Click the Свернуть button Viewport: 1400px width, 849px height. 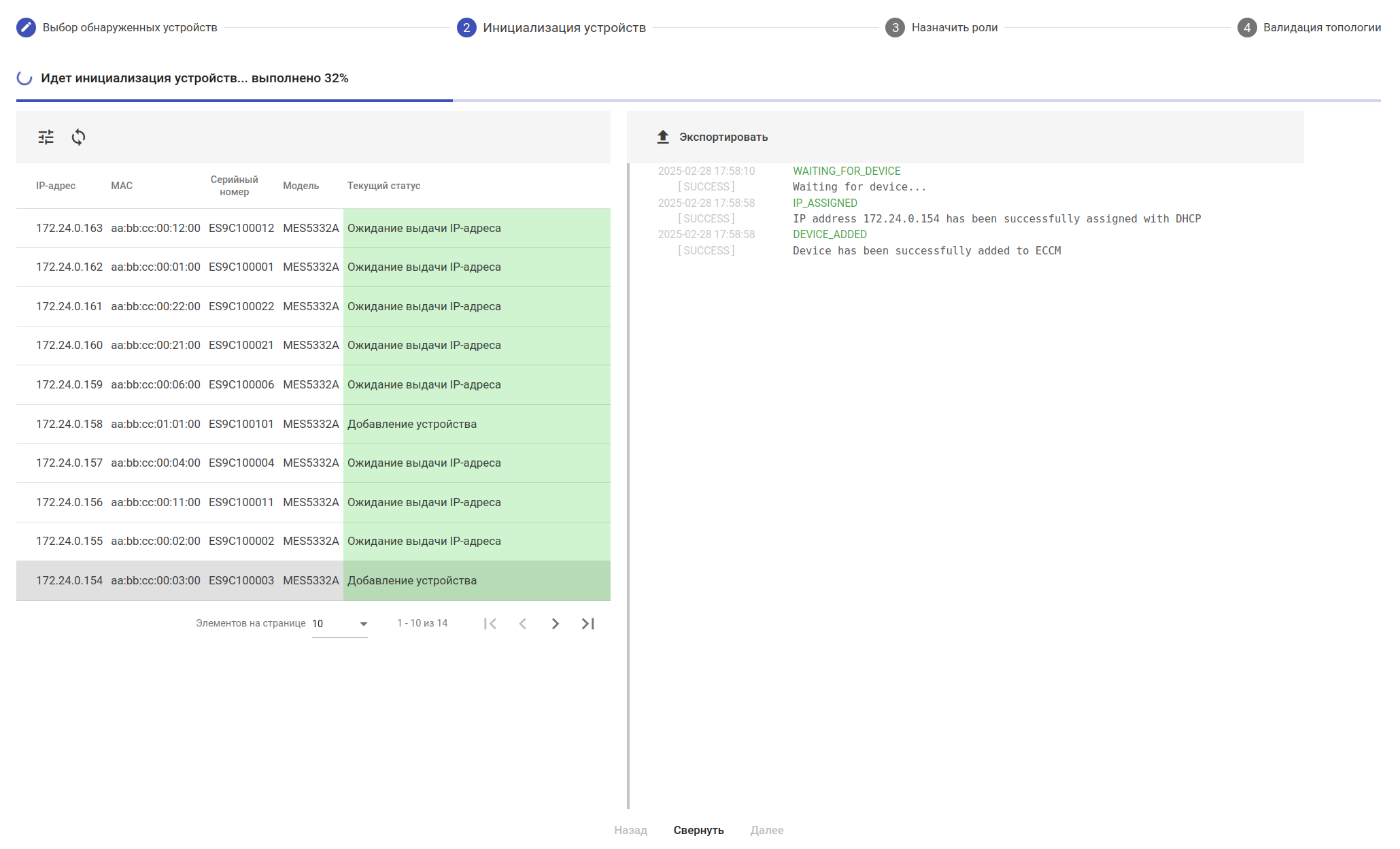tap(698, 830)
